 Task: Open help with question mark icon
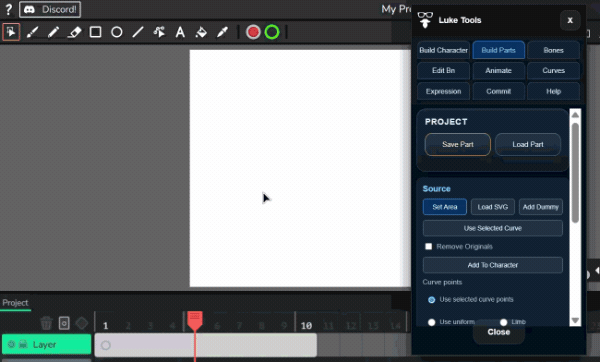pos(8,9)
